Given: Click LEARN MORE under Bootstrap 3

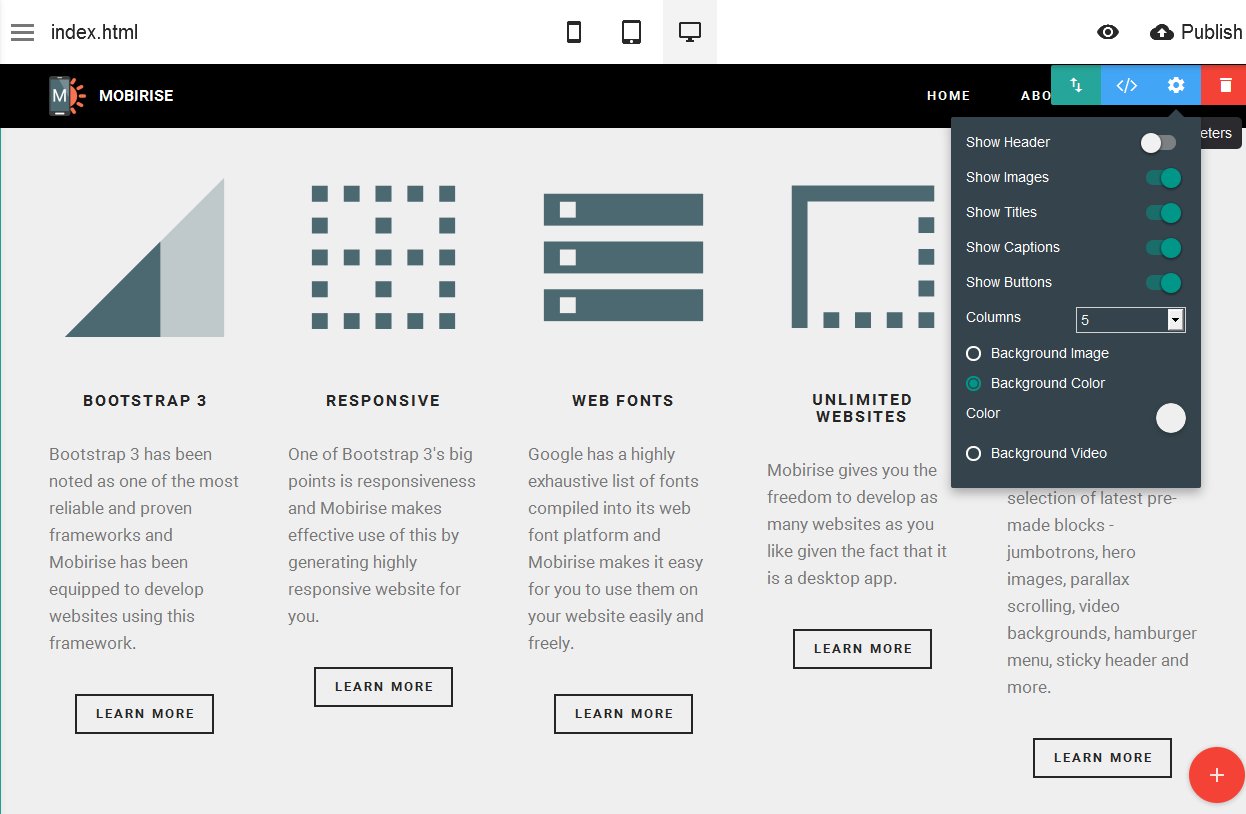Looking at the screenshot, I should point(145,714).
